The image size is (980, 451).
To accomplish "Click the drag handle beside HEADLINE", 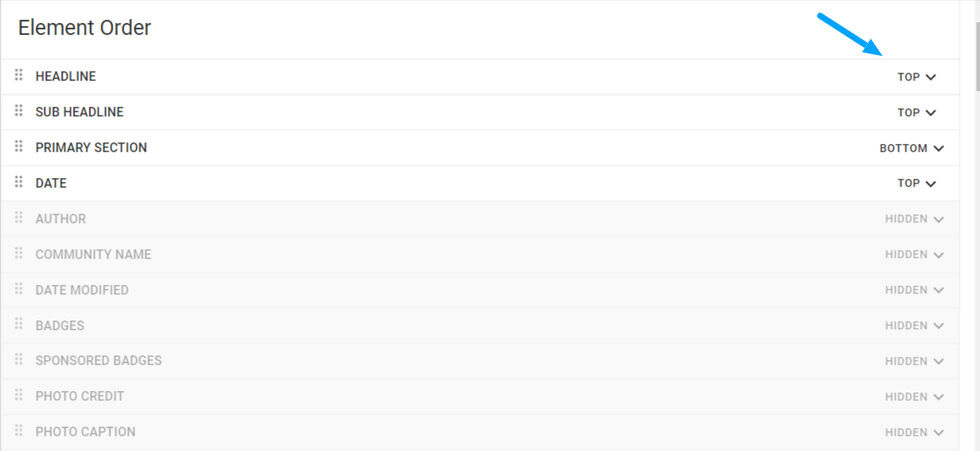I will click(18, 76).
